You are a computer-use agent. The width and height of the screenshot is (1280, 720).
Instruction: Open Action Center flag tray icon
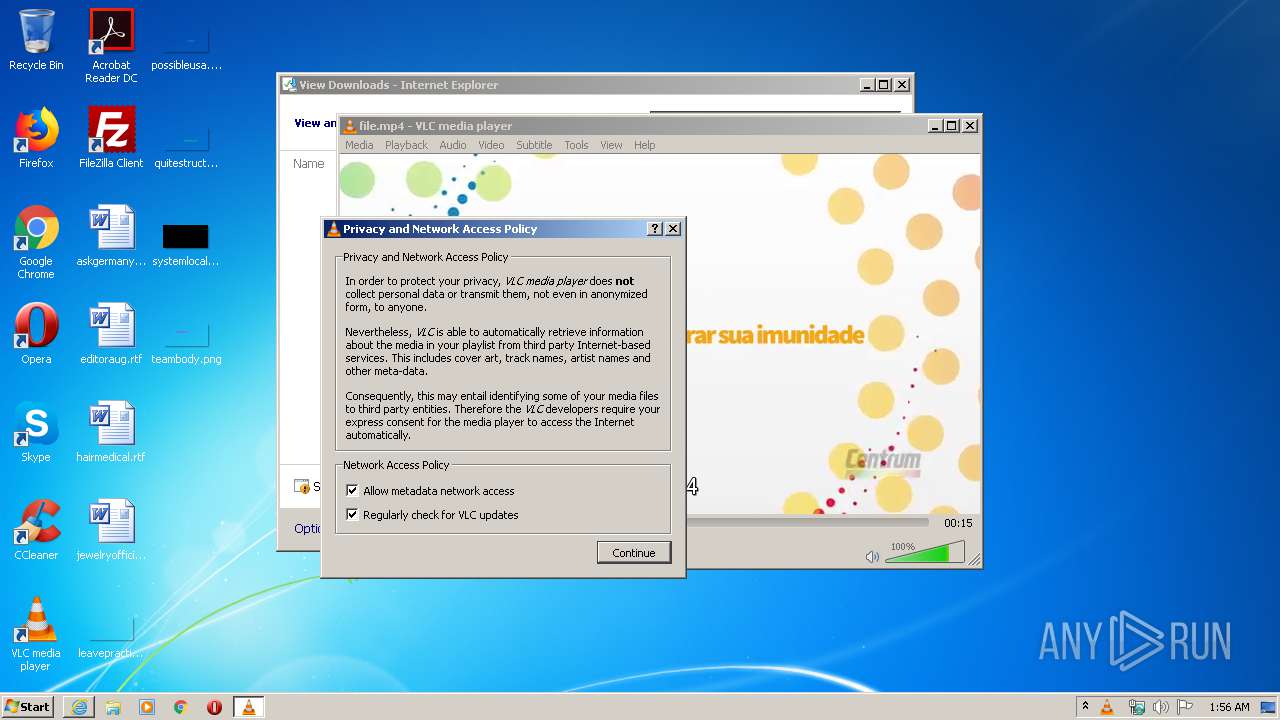coord(1185,707)
